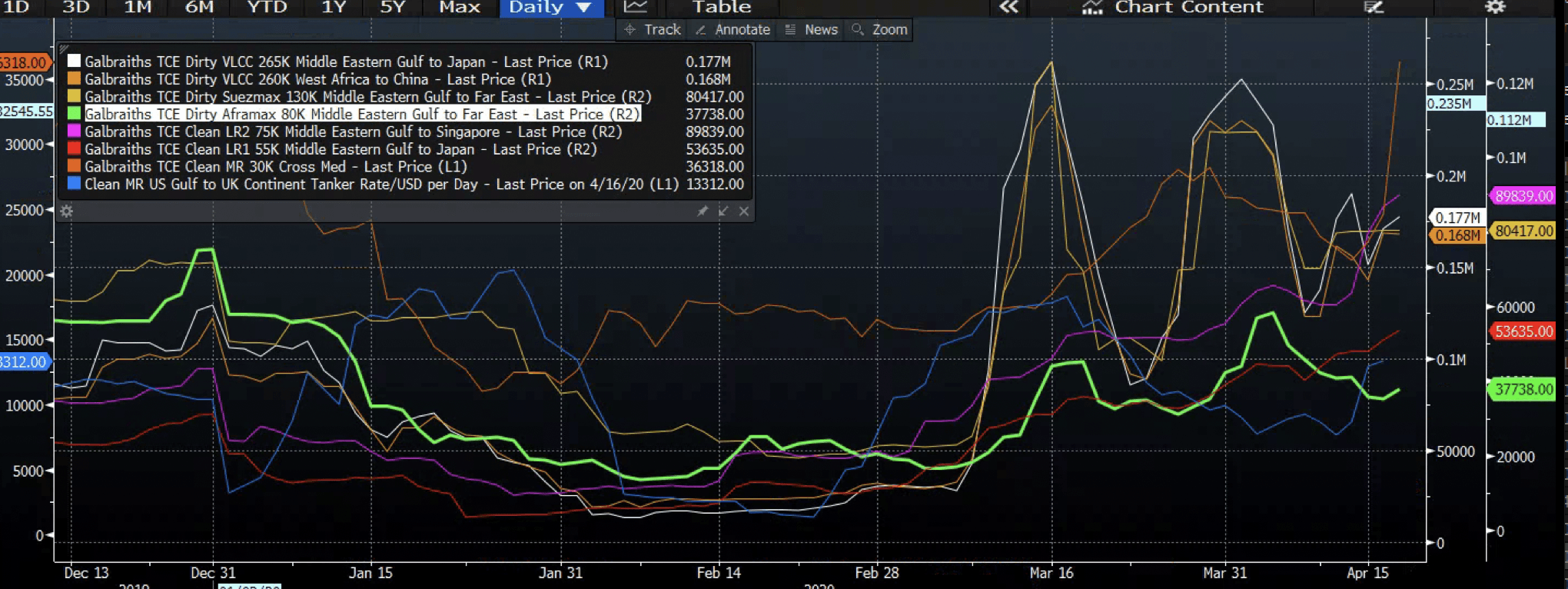Pin the legend box
The image size is (1568, 589).
click(702, 211)
